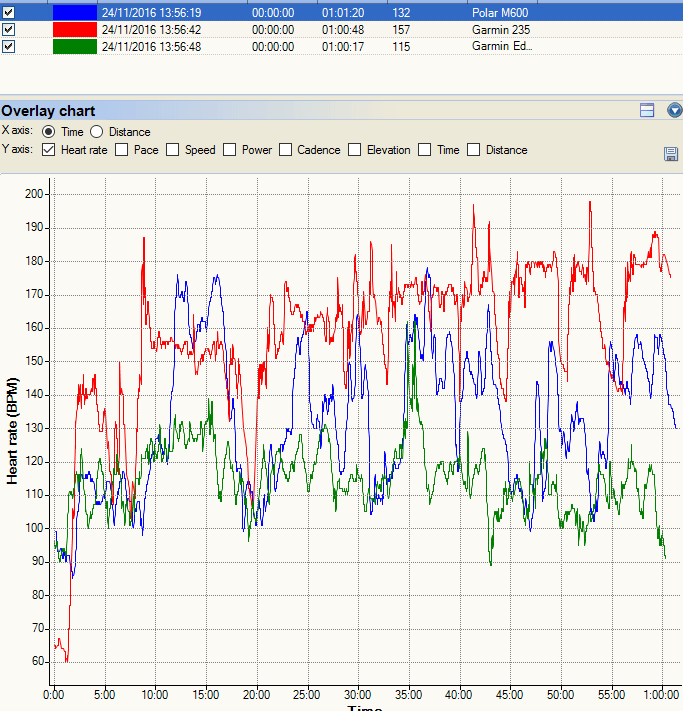The height and width of the screenshot is (711, 683).
Task: Click the average heart rate value 115
Action: [401, 47]
